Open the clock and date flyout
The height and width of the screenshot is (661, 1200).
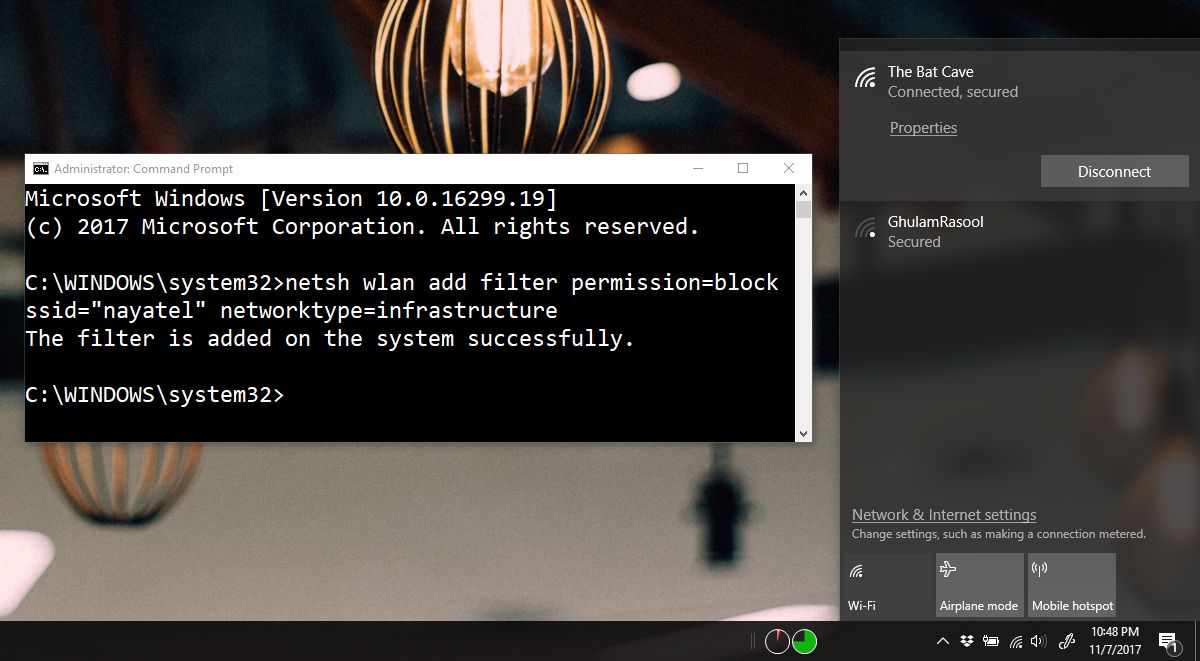pos(1114,641)
